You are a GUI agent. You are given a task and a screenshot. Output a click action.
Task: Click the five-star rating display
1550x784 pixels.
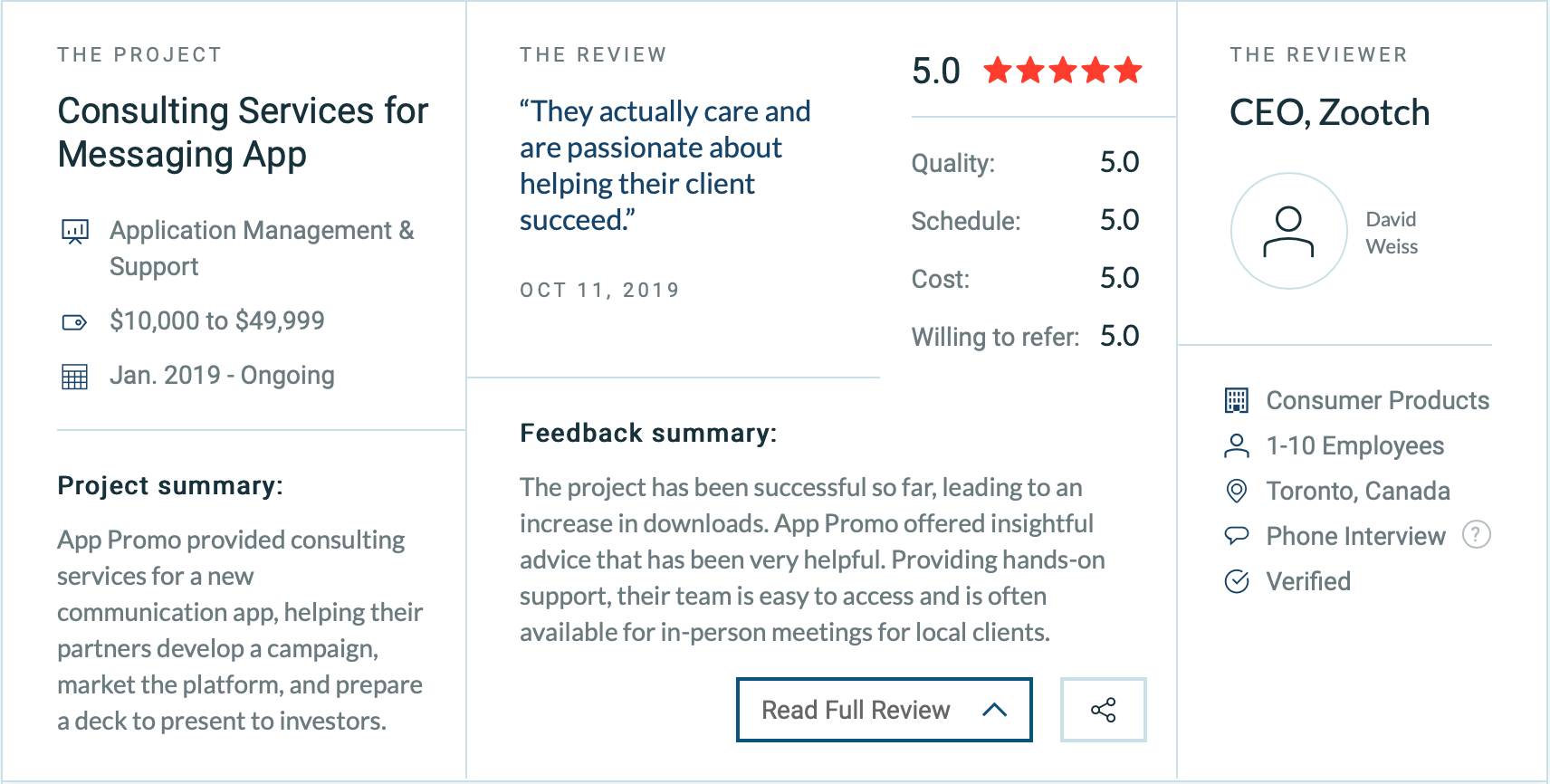(1063, 70)
